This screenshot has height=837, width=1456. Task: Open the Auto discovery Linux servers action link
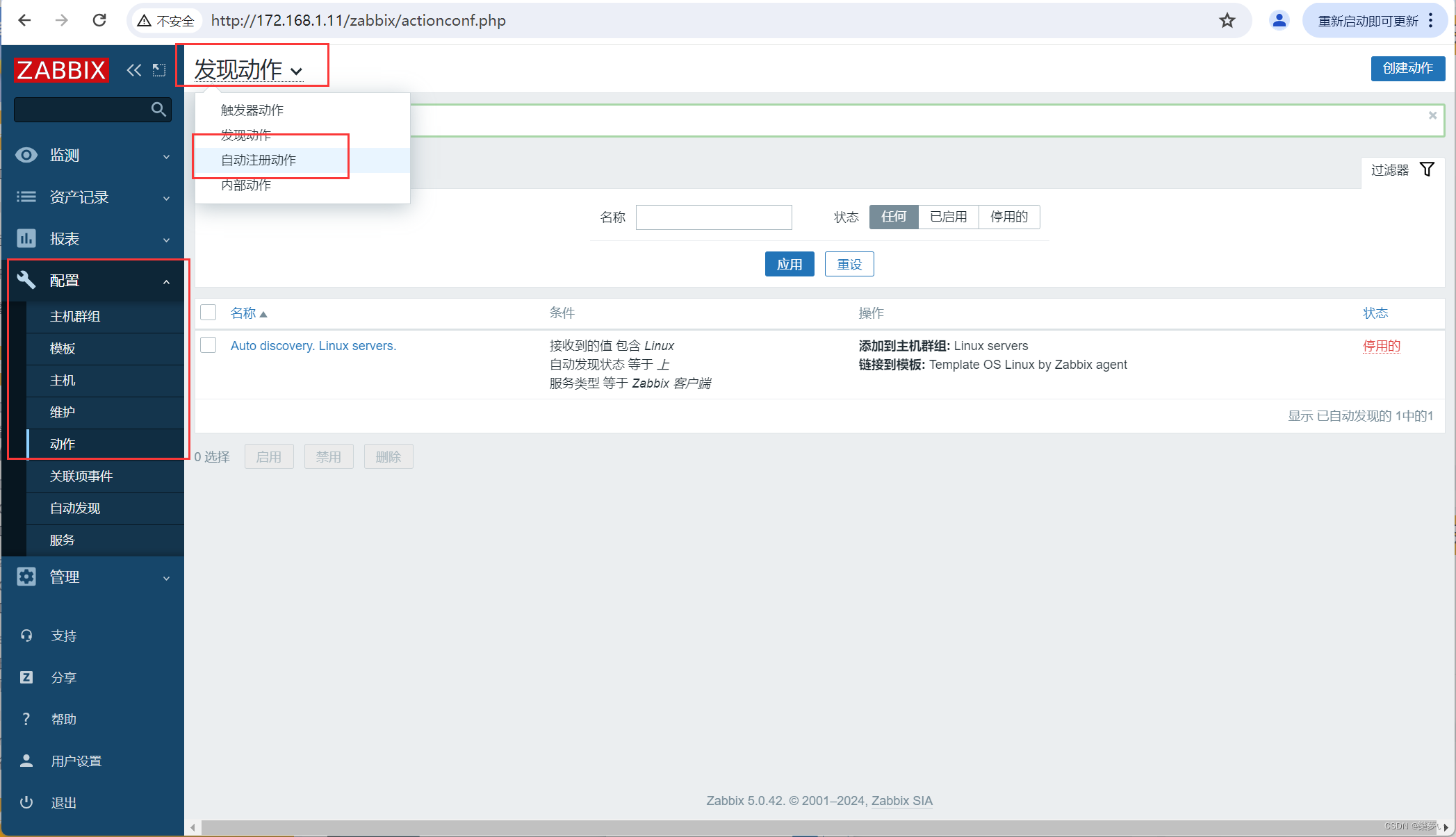pyautogui.click(x=313, y=345)
